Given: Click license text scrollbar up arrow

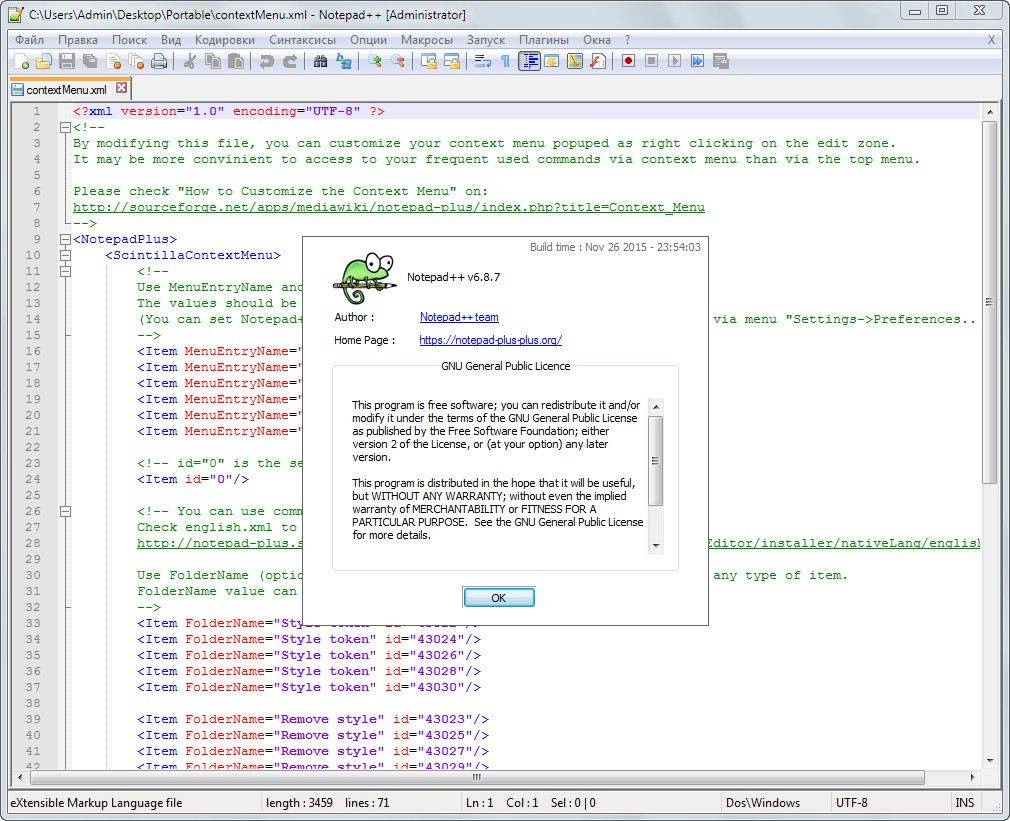Looking at the screenshot, I should 656,406.
